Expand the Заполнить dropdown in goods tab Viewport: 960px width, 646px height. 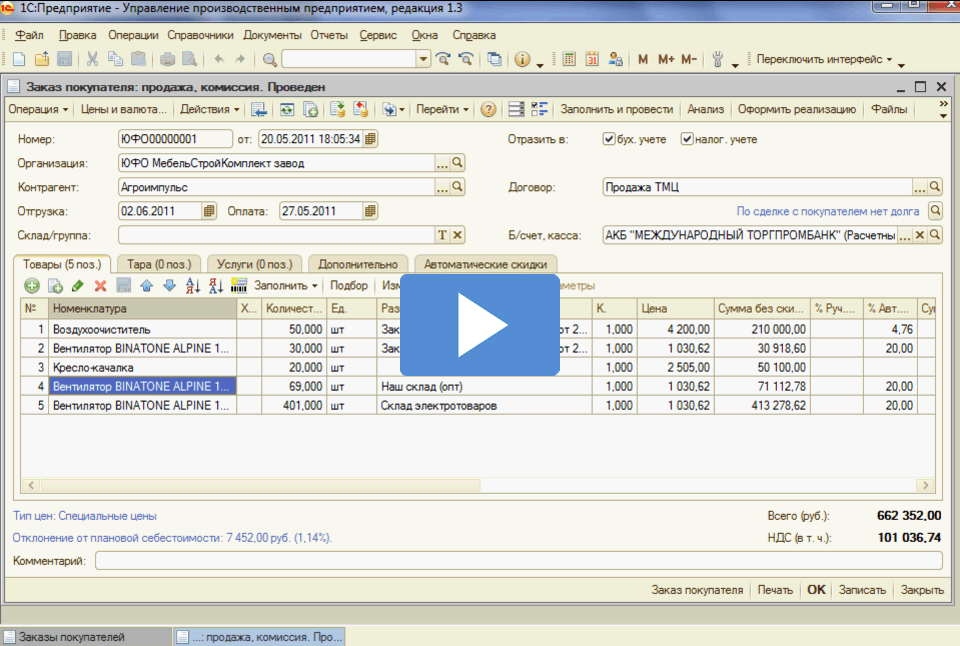point(286,285)
